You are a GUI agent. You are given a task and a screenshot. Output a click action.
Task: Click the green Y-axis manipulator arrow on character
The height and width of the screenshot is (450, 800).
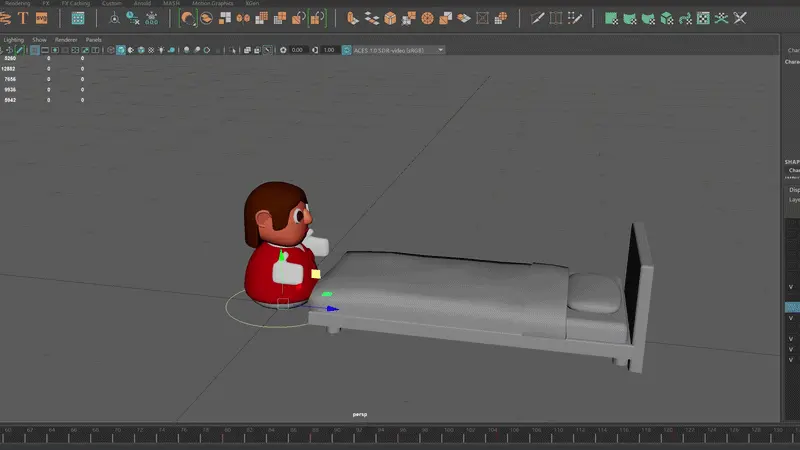click(x=281, y=256)
